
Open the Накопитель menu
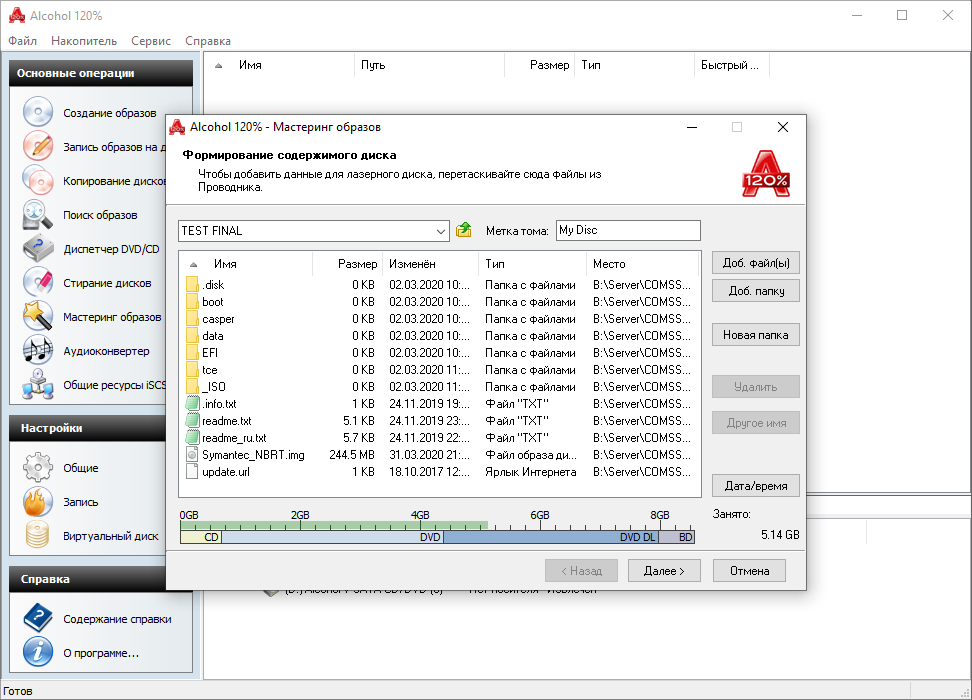tap(84, 41)
